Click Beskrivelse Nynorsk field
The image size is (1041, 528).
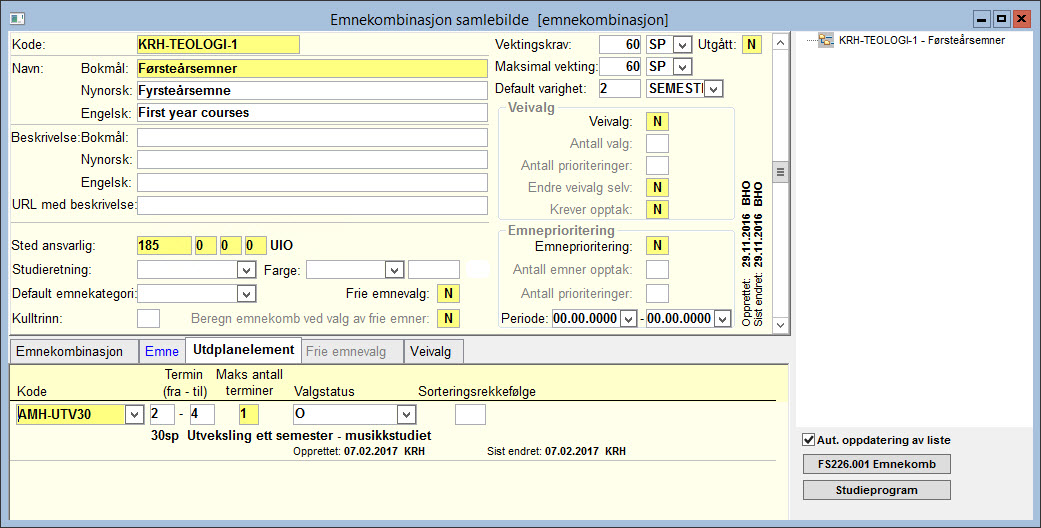(x=312, y=159)
